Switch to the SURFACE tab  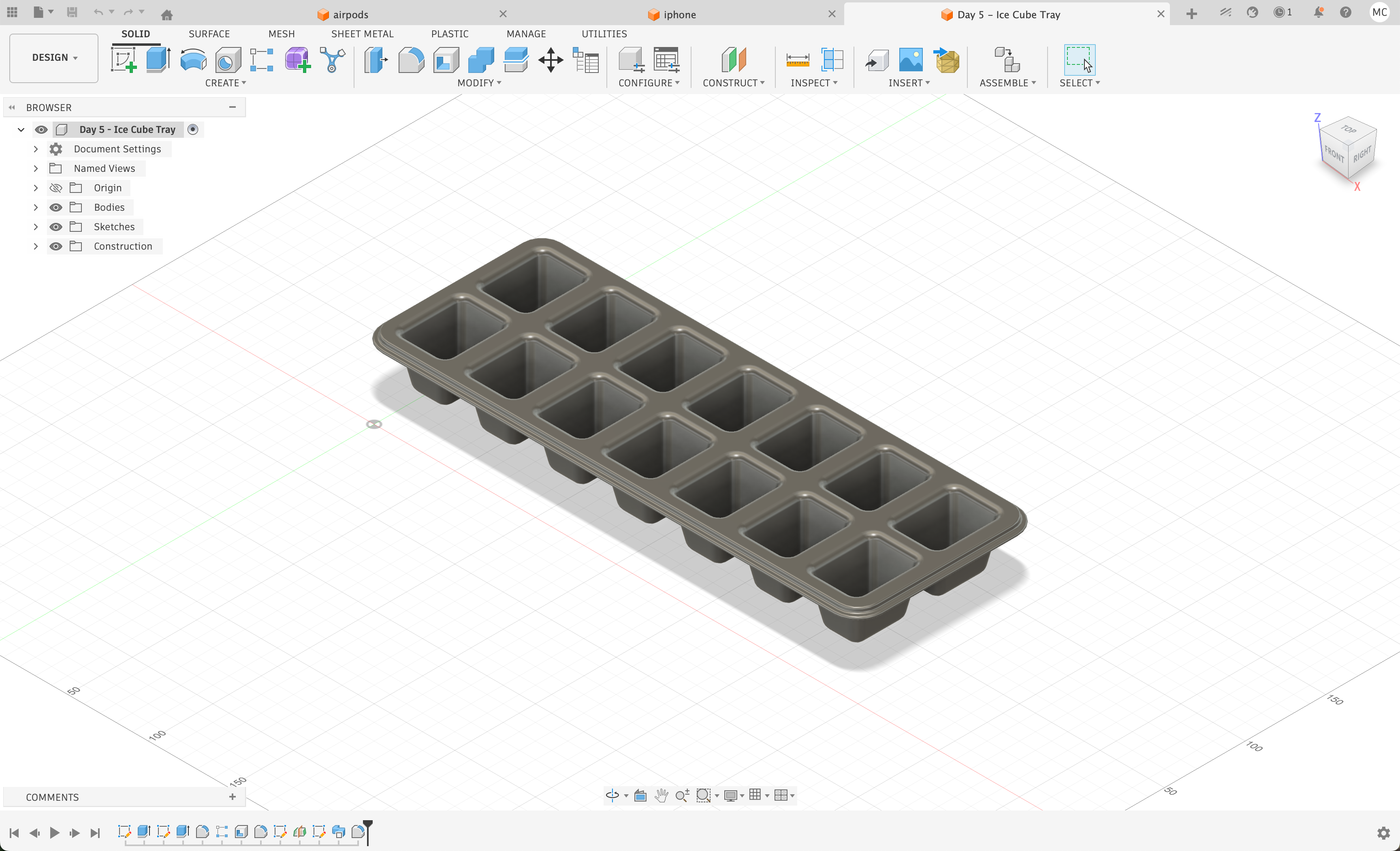[209, 34]
